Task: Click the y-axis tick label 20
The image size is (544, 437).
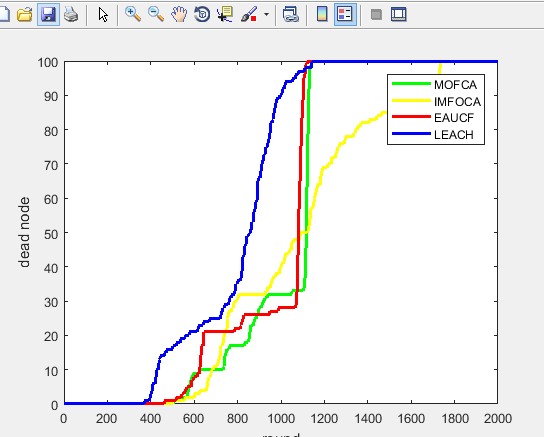Action: [x=51, y=336]
